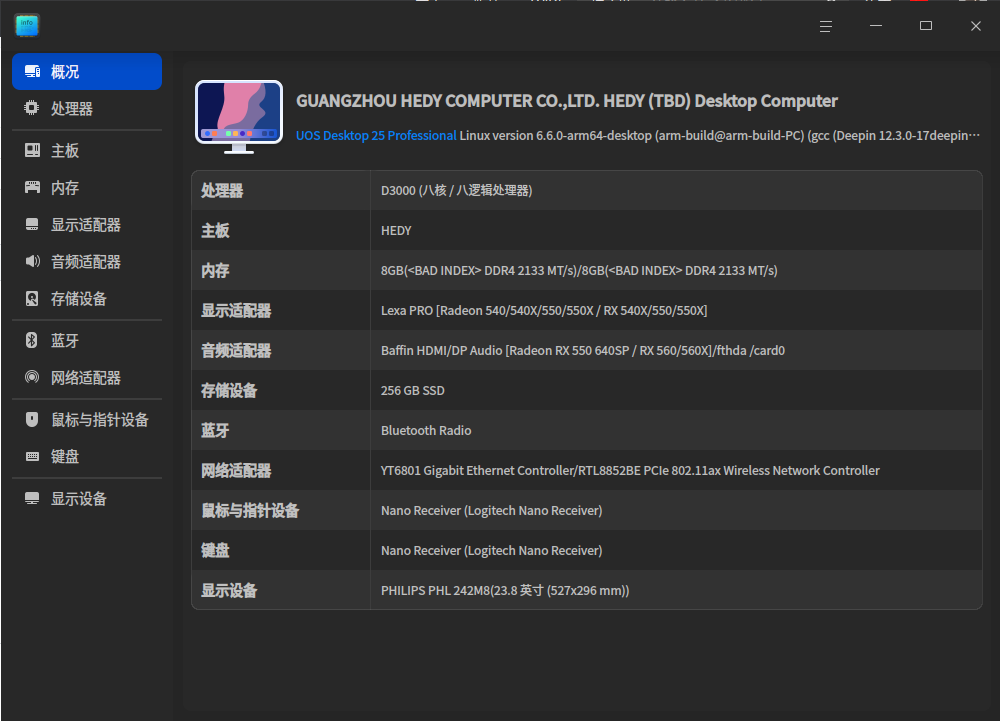The width and height of the screenshot is (1000, 721).
Task: Click the Linux version 6.6.0-arm64-desktop text
Action: pyautogui.click(x=719, y=136)
